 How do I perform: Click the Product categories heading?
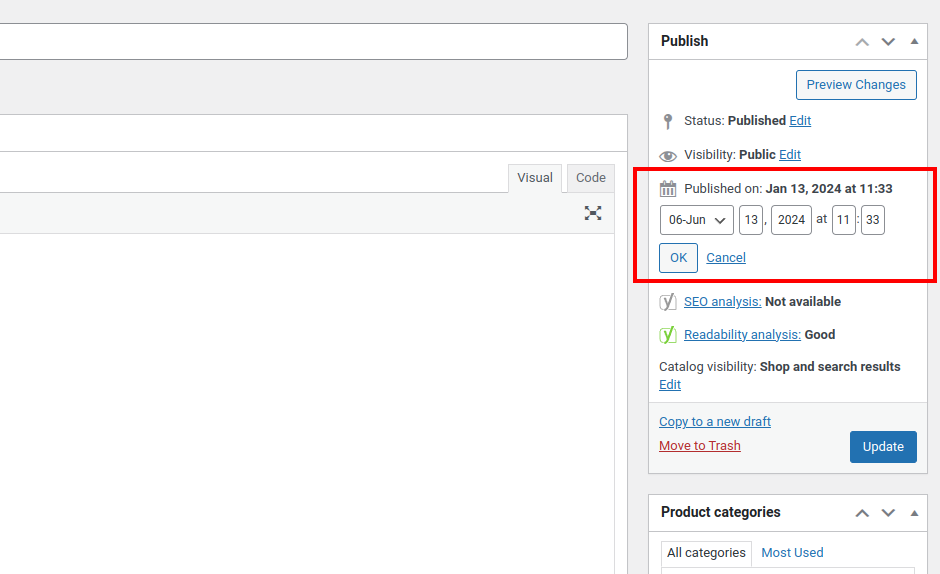pos(721,512)
